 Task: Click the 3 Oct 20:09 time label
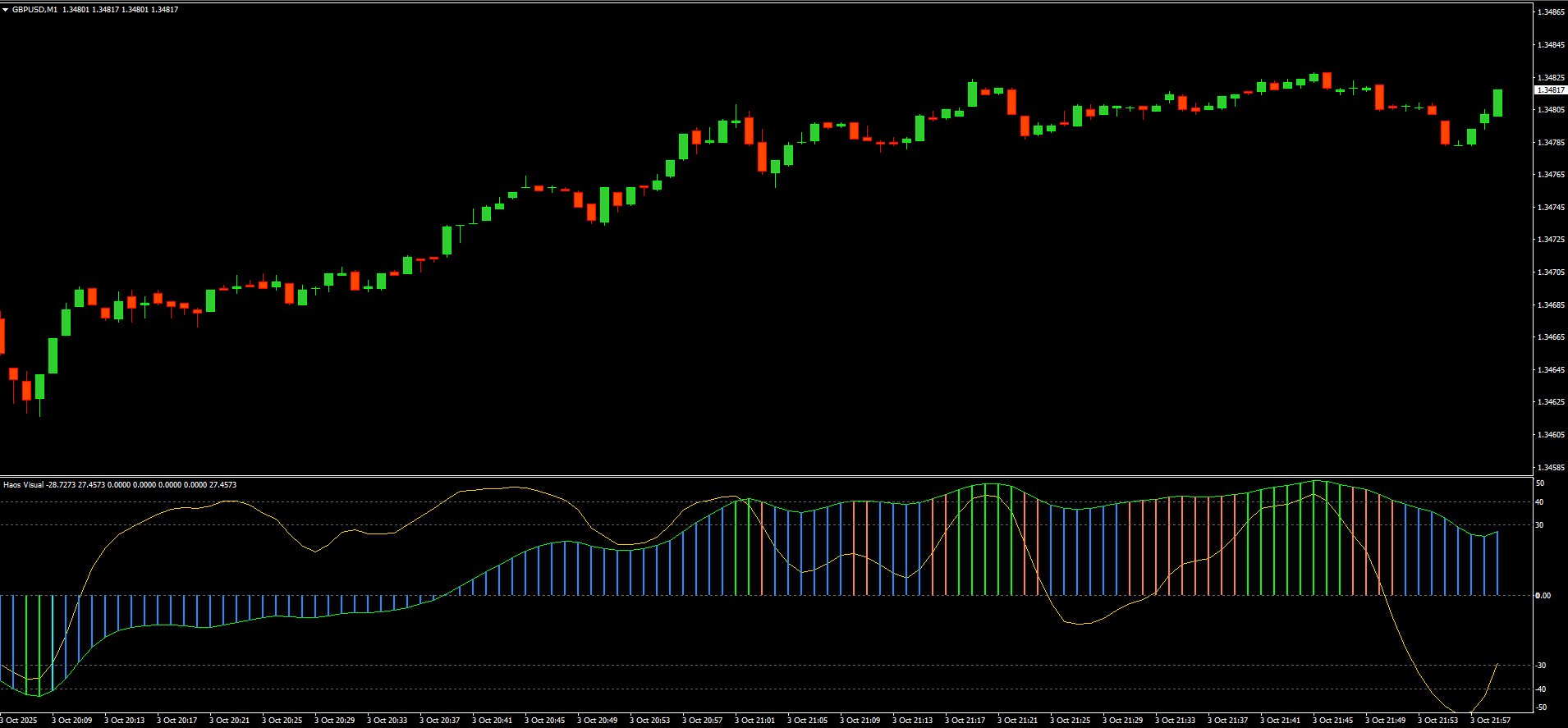point(71,721)
